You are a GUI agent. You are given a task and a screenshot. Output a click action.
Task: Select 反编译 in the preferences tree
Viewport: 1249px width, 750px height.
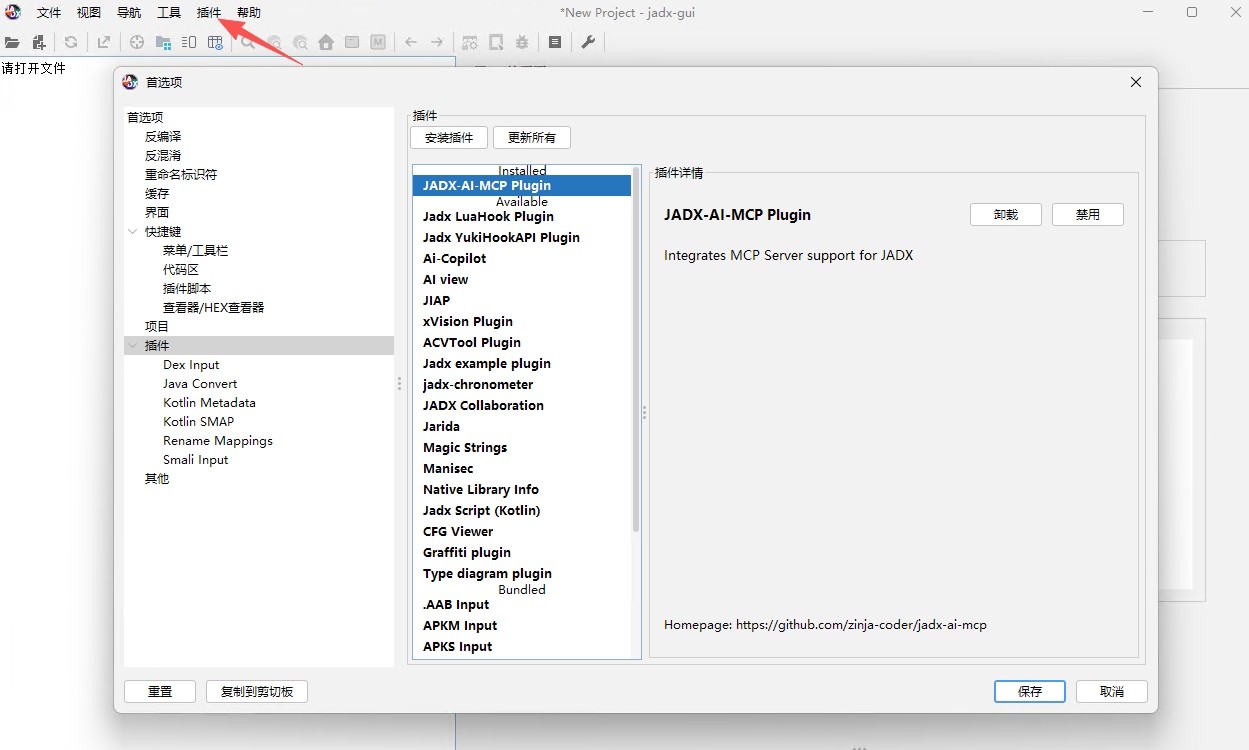click(x=163, y=136)
